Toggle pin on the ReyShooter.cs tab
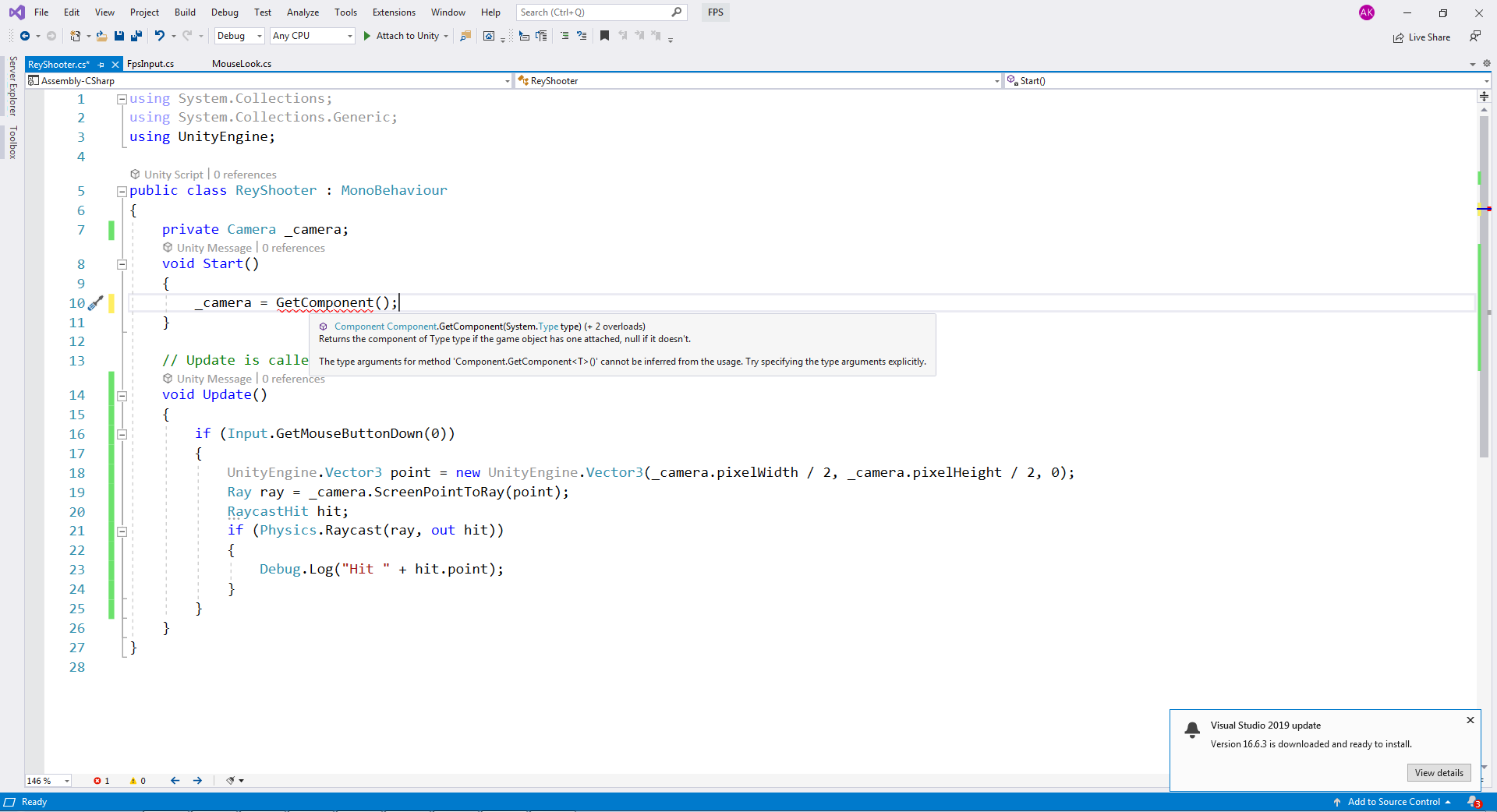The image size is (1497, 812). point(101,65)
